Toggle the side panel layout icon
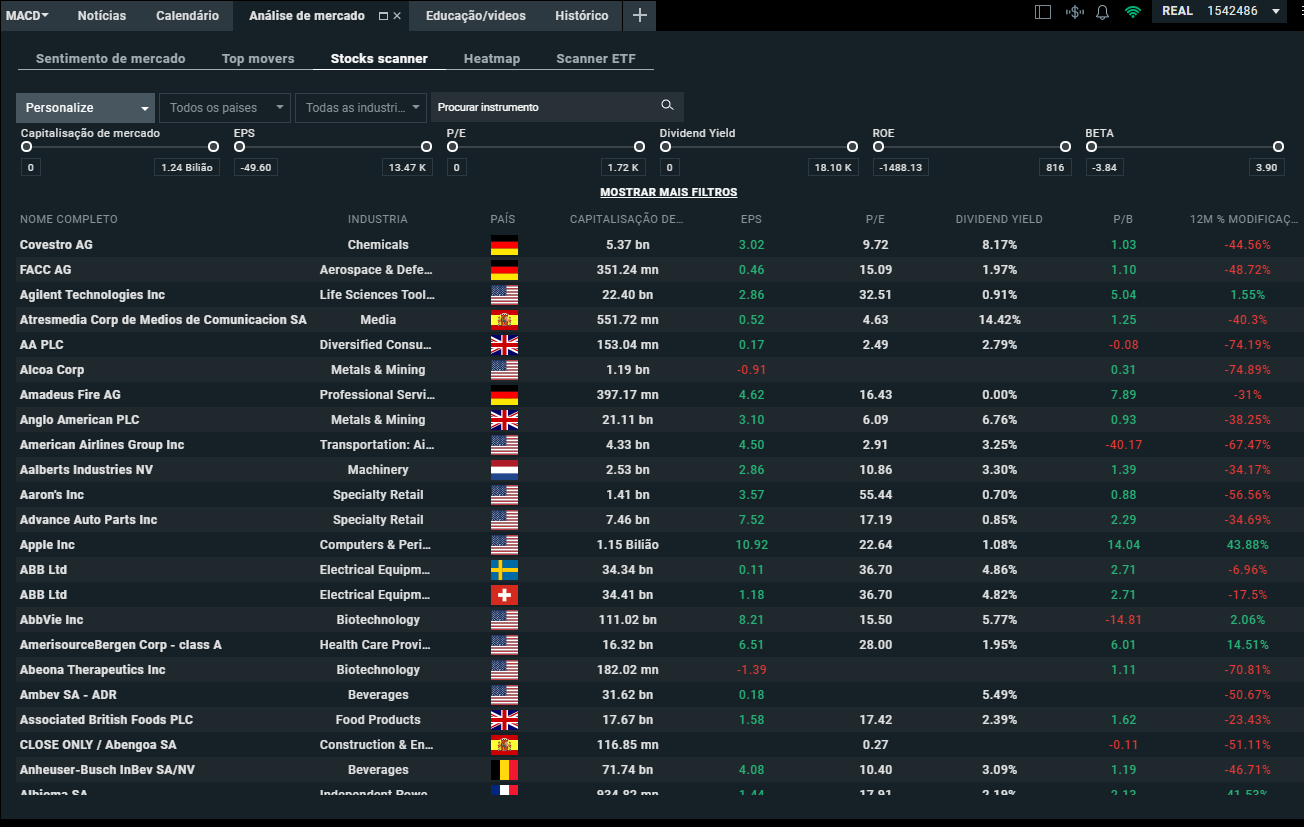 pos(1043,12)
